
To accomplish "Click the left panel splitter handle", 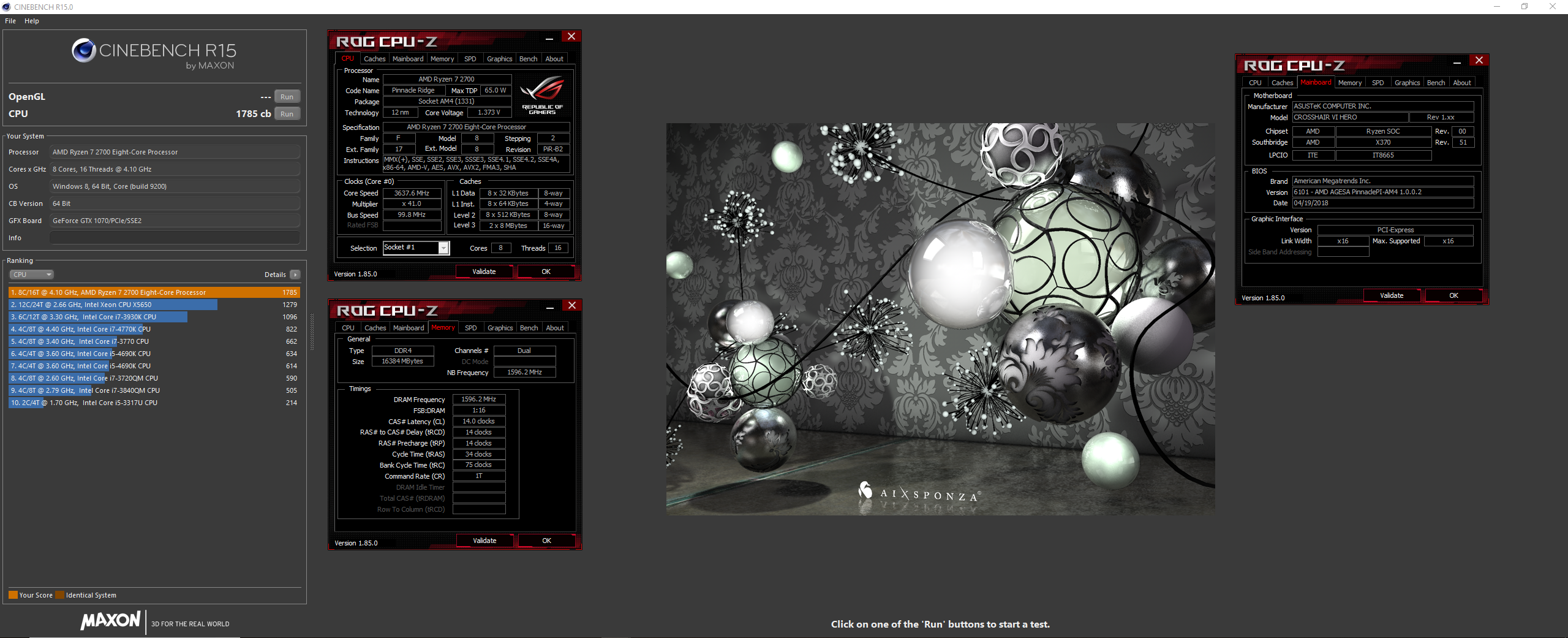I will (312, 332).
